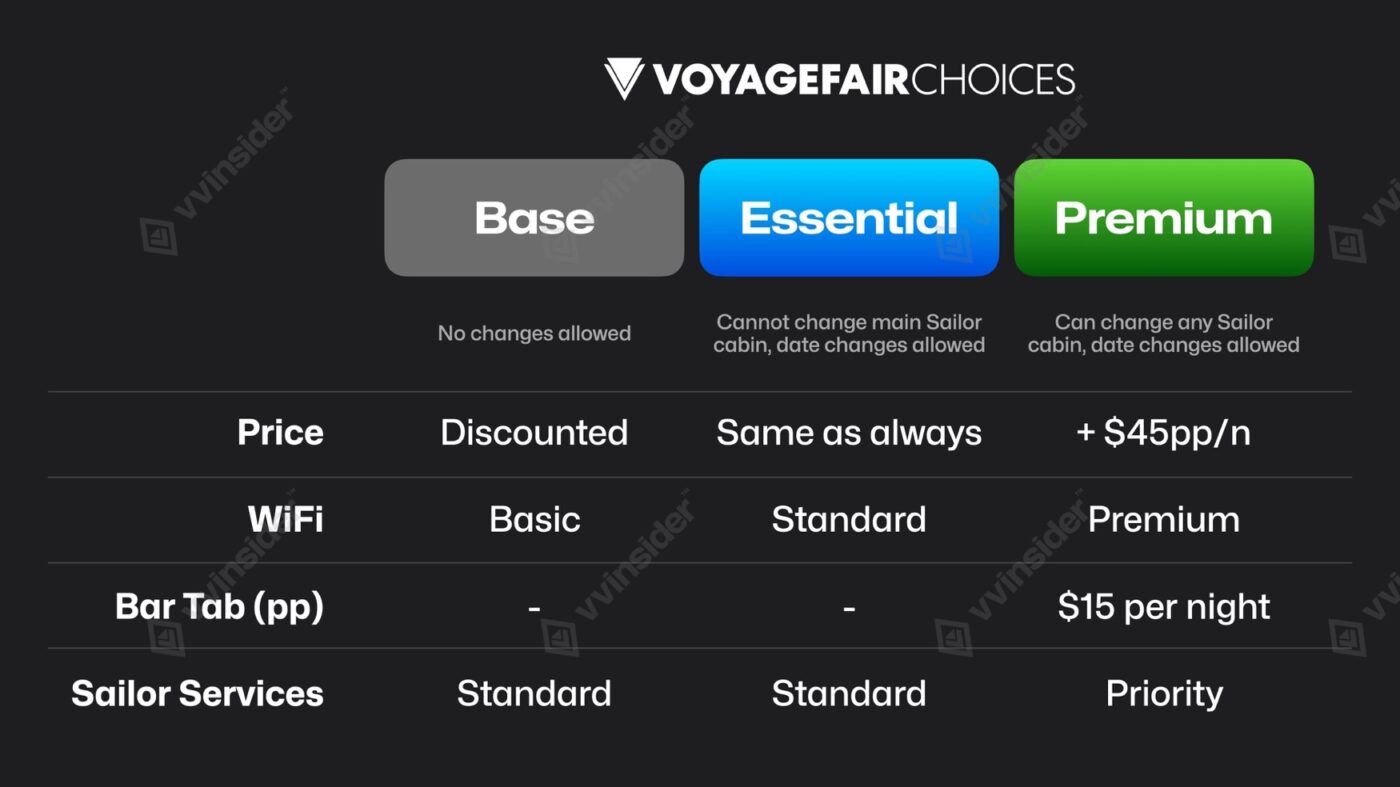Click the Discounted price value for Base
Screen dimensions: 1400x787
[x=534, y=433]
